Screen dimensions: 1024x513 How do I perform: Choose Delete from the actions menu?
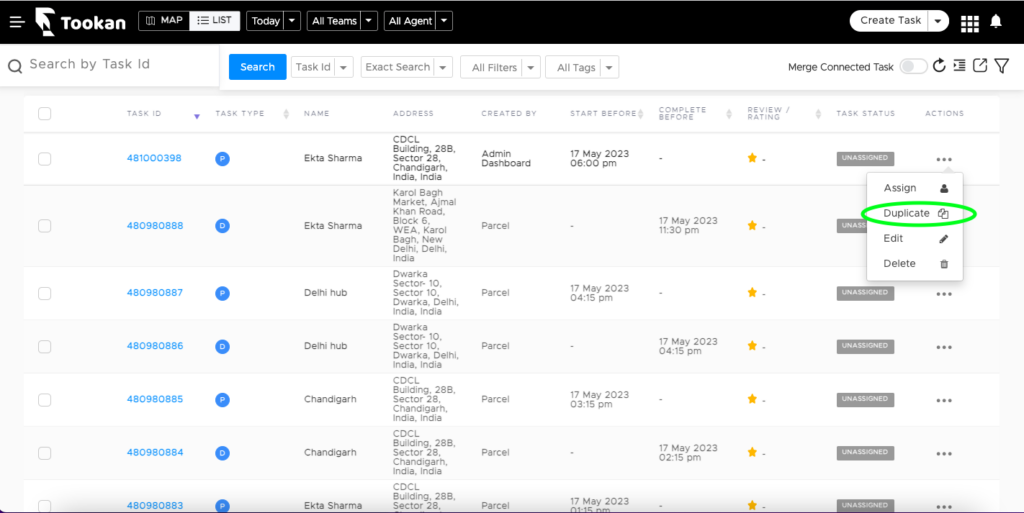[x=915, y=264]
